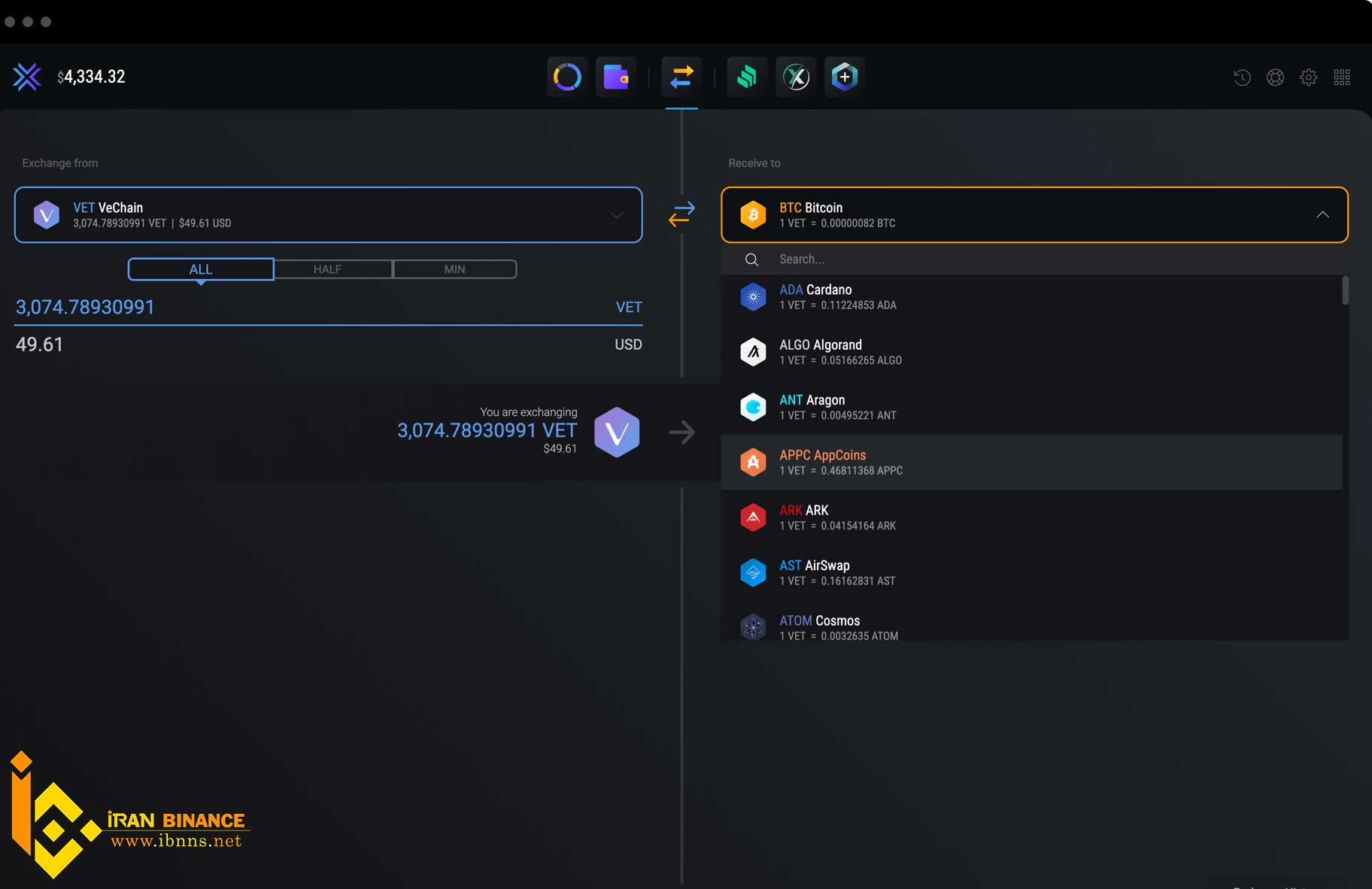The width and height of the screenshot is (1372, 889).
Task: Click the '3,074.78930991 VET | $49.61 USD' balance
Action: click(x=152, y=223)
